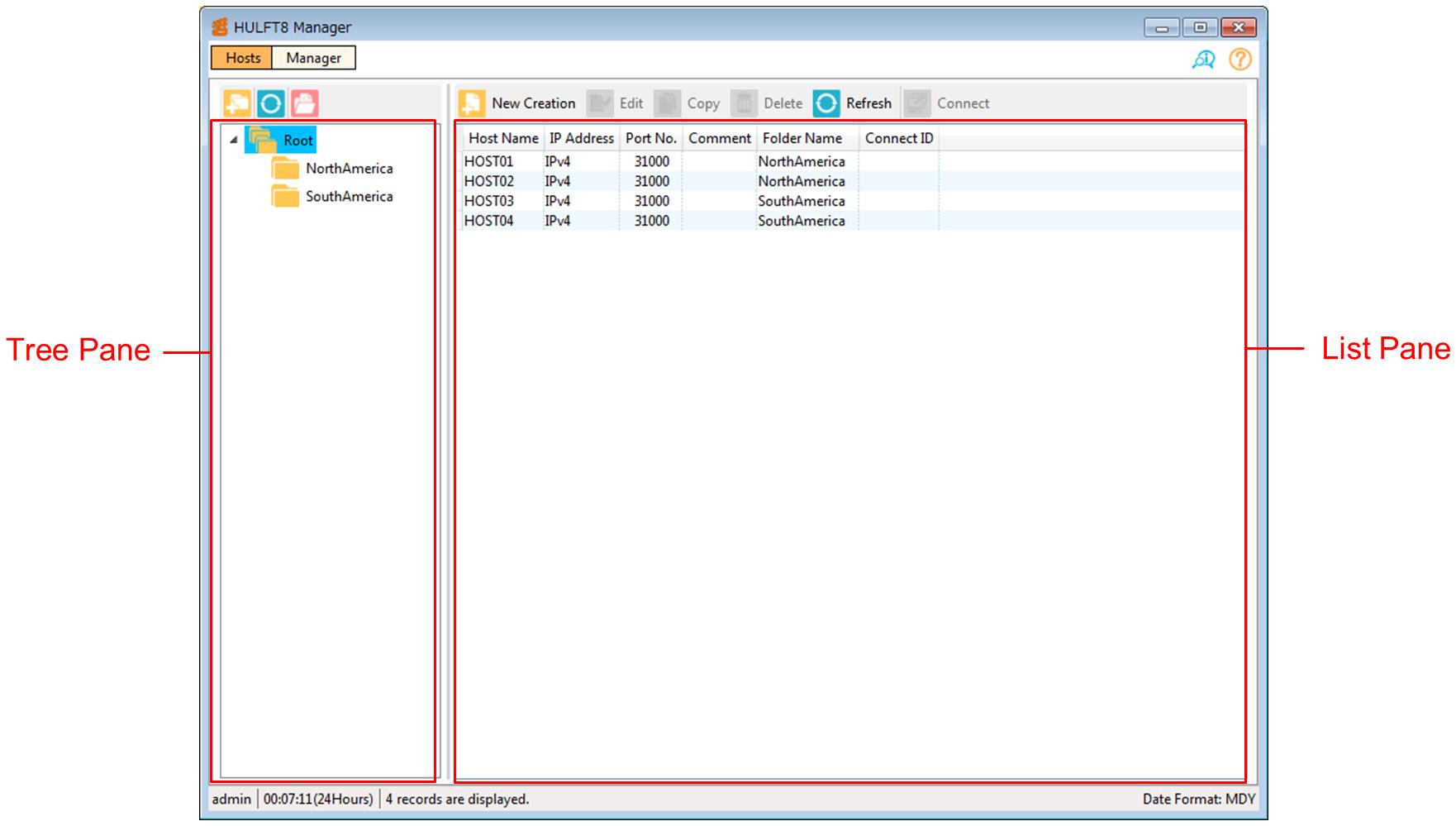The image size is (1456, 826).
Task: Click the tree pane refresh icon
Action: (270, 103)
